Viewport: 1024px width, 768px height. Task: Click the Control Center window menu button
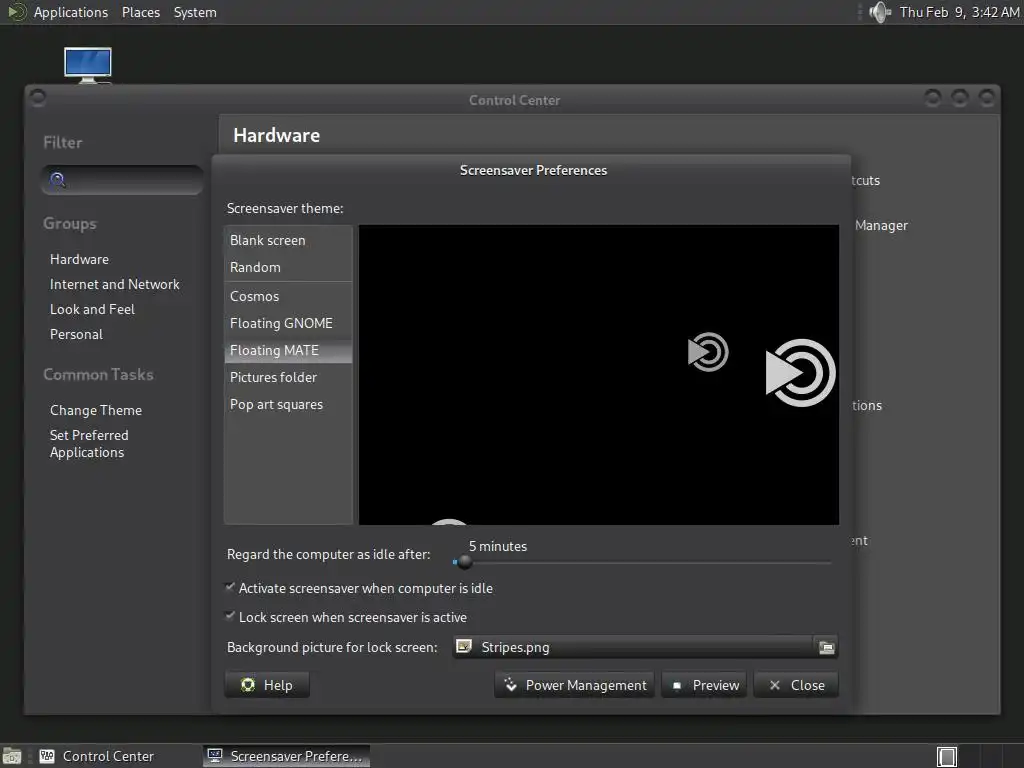[38, 97]
